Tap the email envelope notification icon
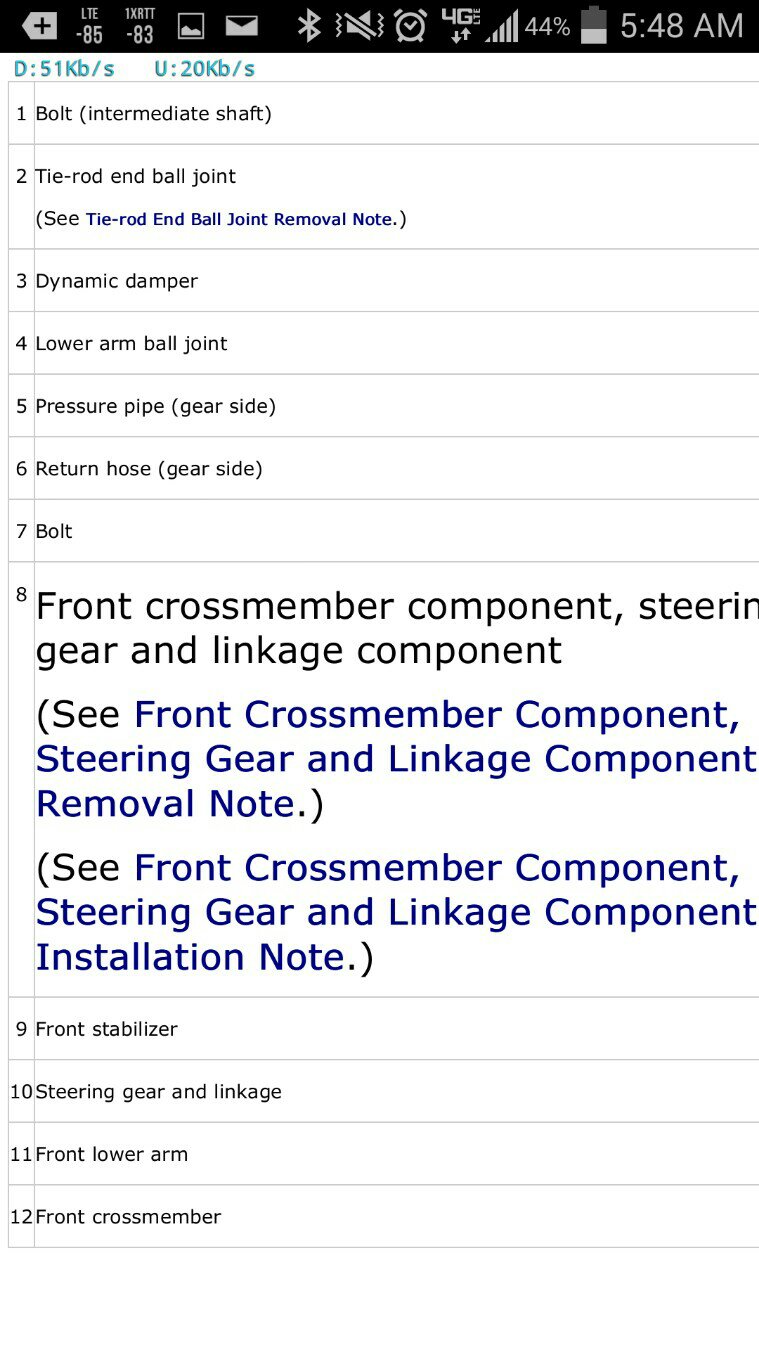This screenshot has width=759, height=1350. pos(241,26)
